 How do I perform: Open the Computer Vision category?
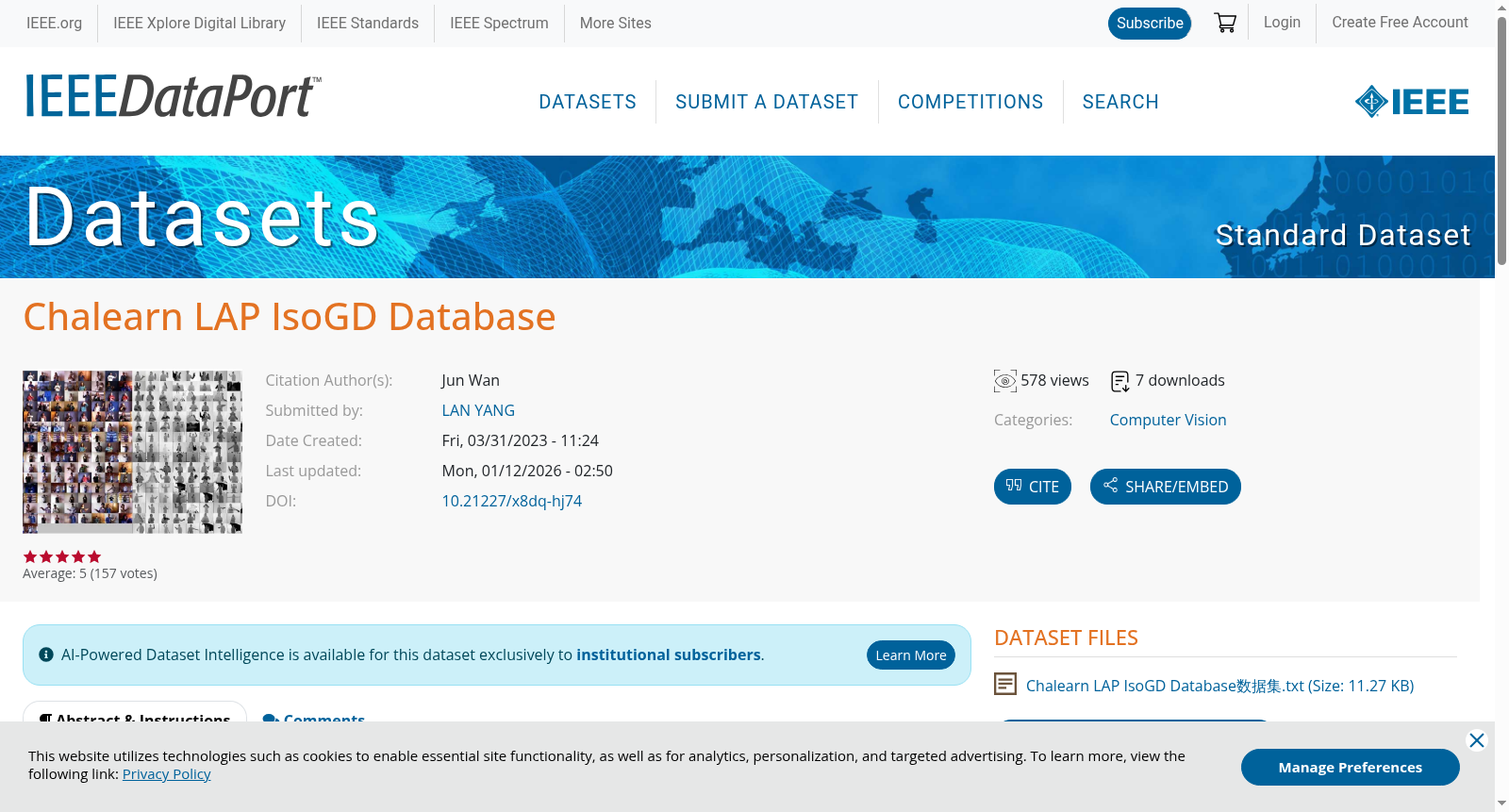(1168, 420)
